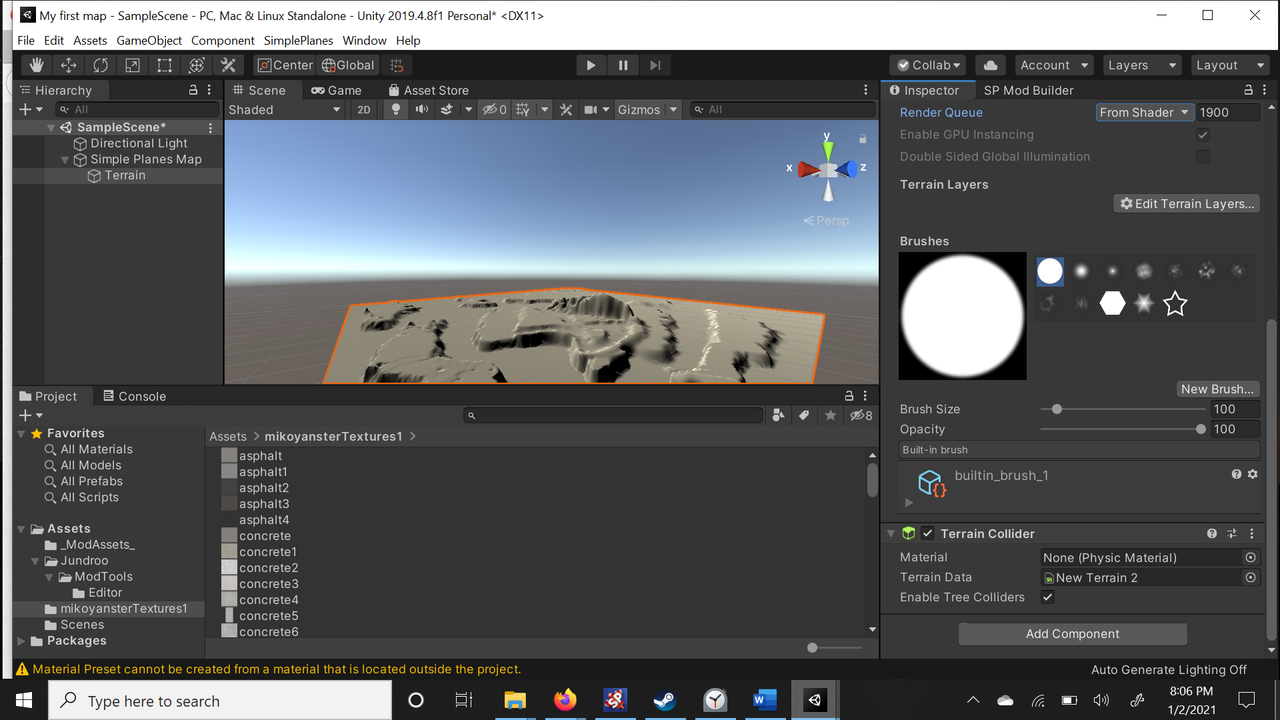Viewport: 1280px width, 720px height.
Task: Switch to SP Mod Builder tab
Action: point(1028,90)
